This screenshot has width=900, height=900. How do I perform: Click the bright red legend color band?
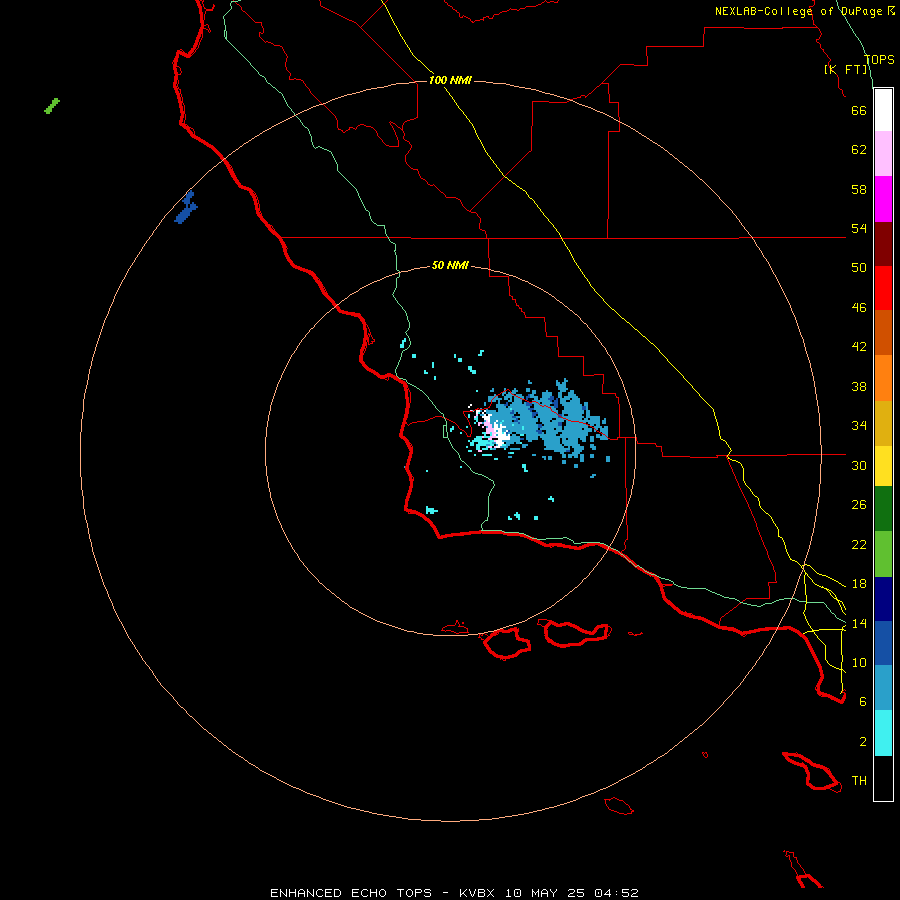coord(883,288)
